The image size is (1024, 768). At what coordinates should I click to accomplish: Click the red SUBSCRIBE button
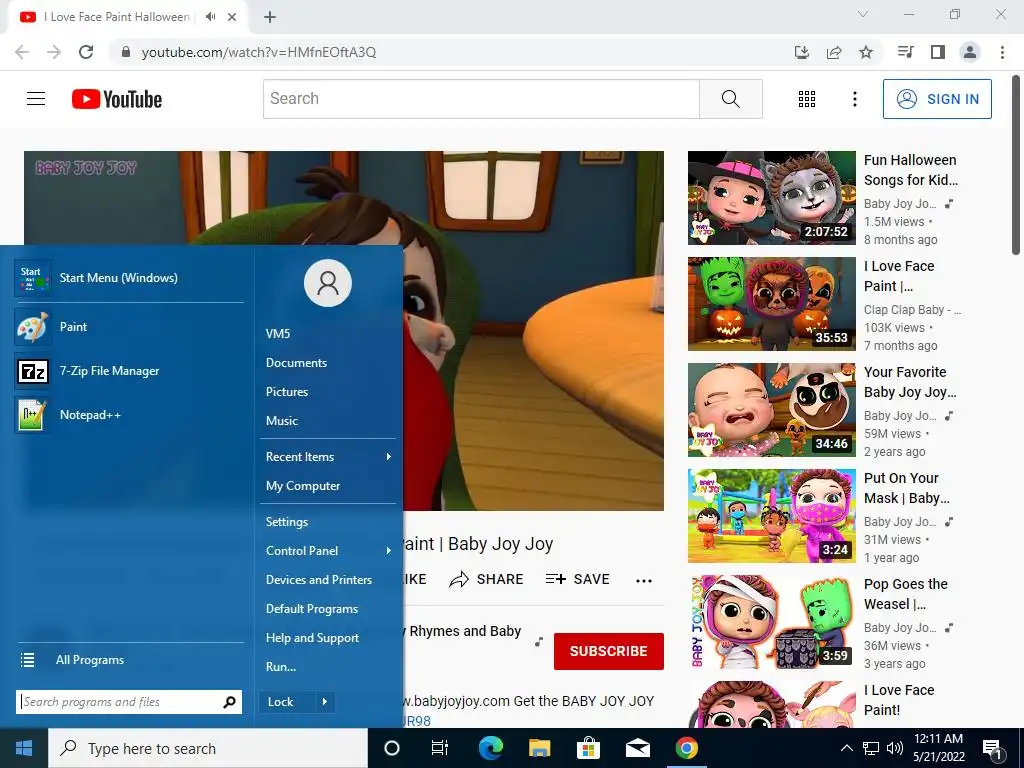point(609,651)
